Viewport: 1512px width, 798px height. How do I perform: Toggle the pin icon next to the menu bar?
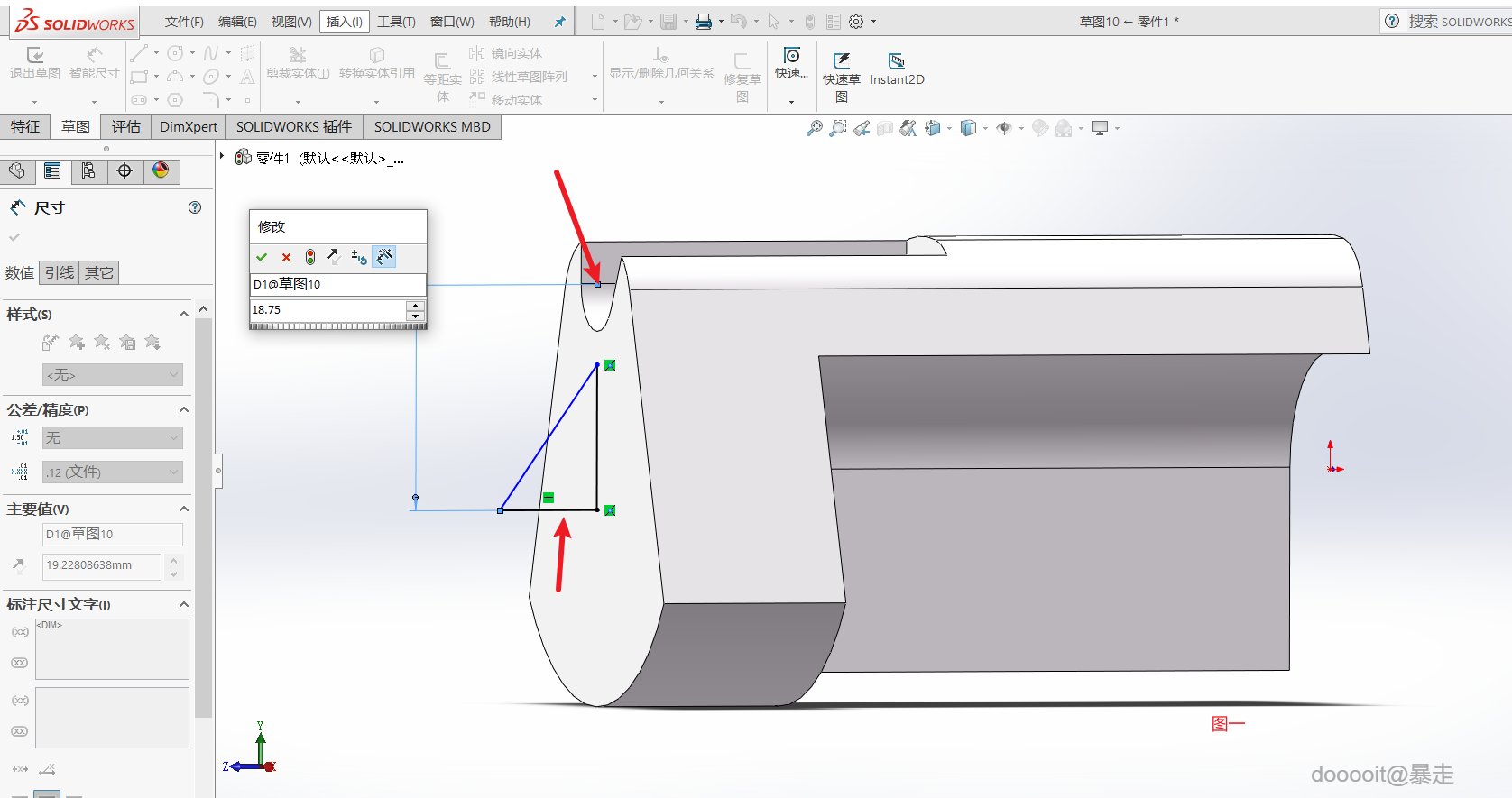560,22
